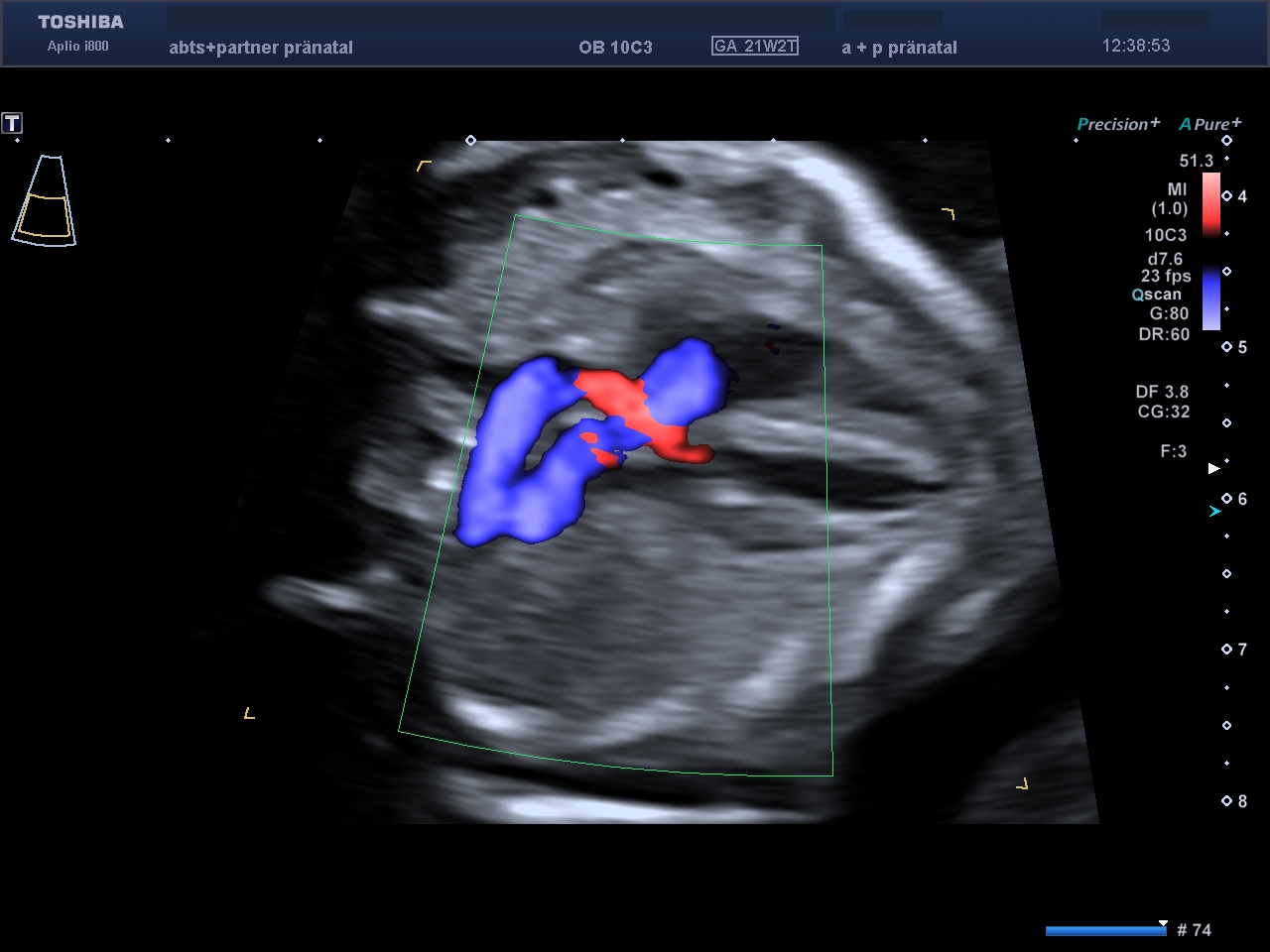This screenshot has width=1270, height=952.
Task: Click the cyan arrow depth marker
Action: [1214, 512]
